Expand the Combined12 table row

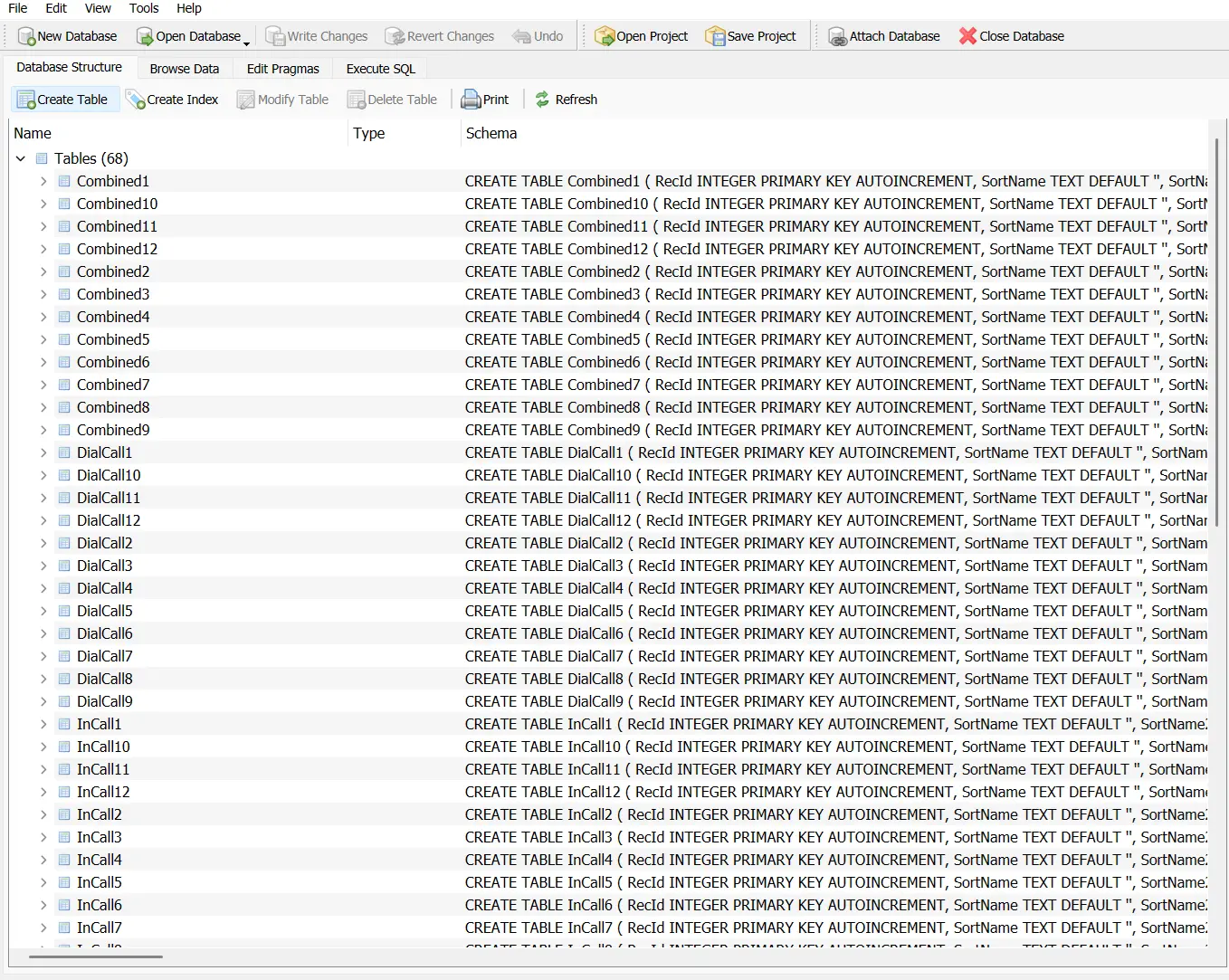click(x=43, y=249)
